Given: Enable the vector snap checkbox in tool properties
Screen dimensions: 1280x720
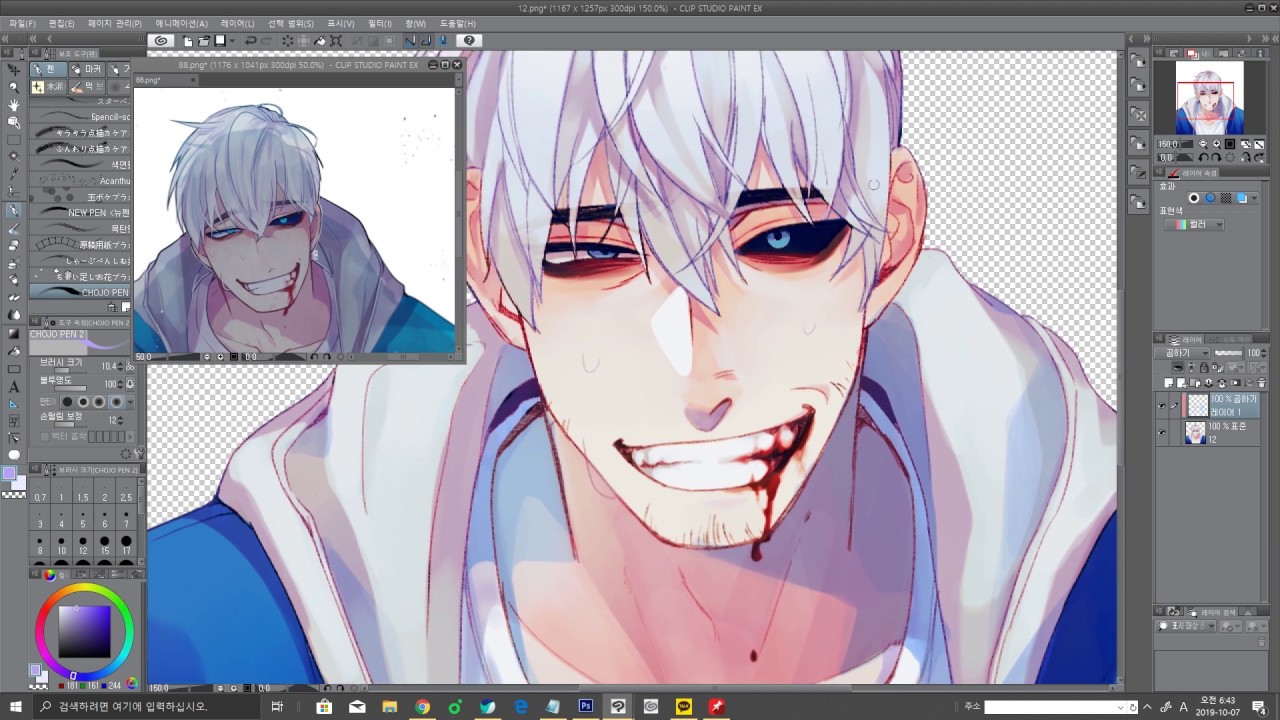Looking at the screenshot, I should 44,437.
